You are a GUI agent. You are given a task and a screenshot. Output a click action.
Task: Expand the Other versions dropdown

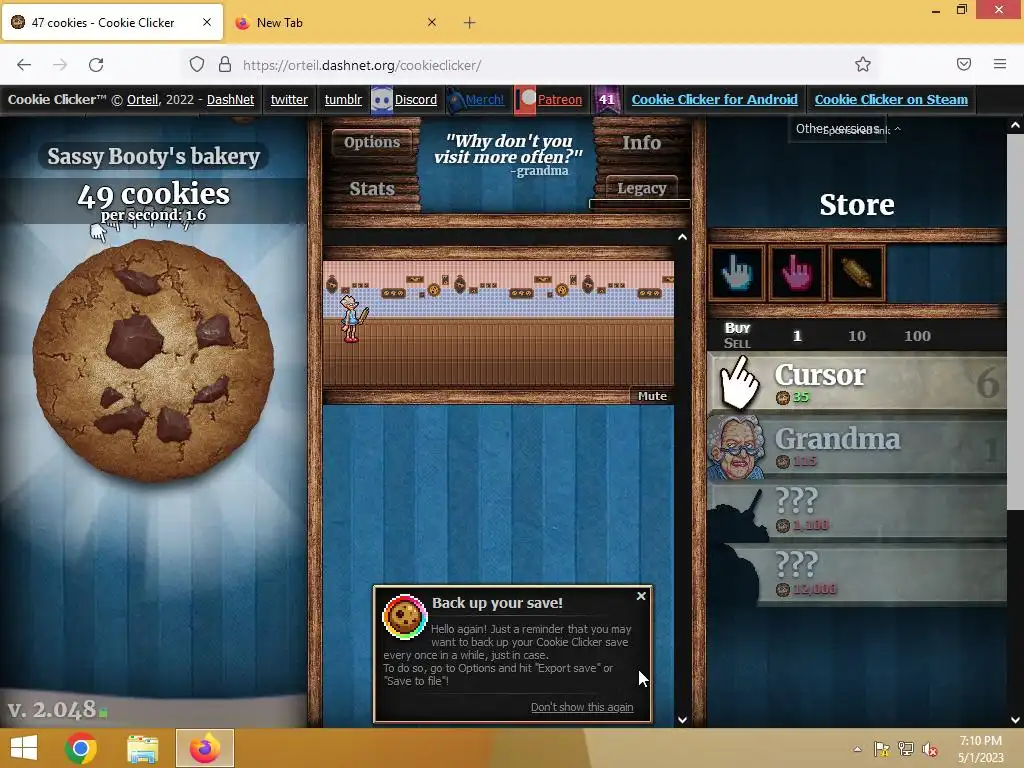(838, 129)
